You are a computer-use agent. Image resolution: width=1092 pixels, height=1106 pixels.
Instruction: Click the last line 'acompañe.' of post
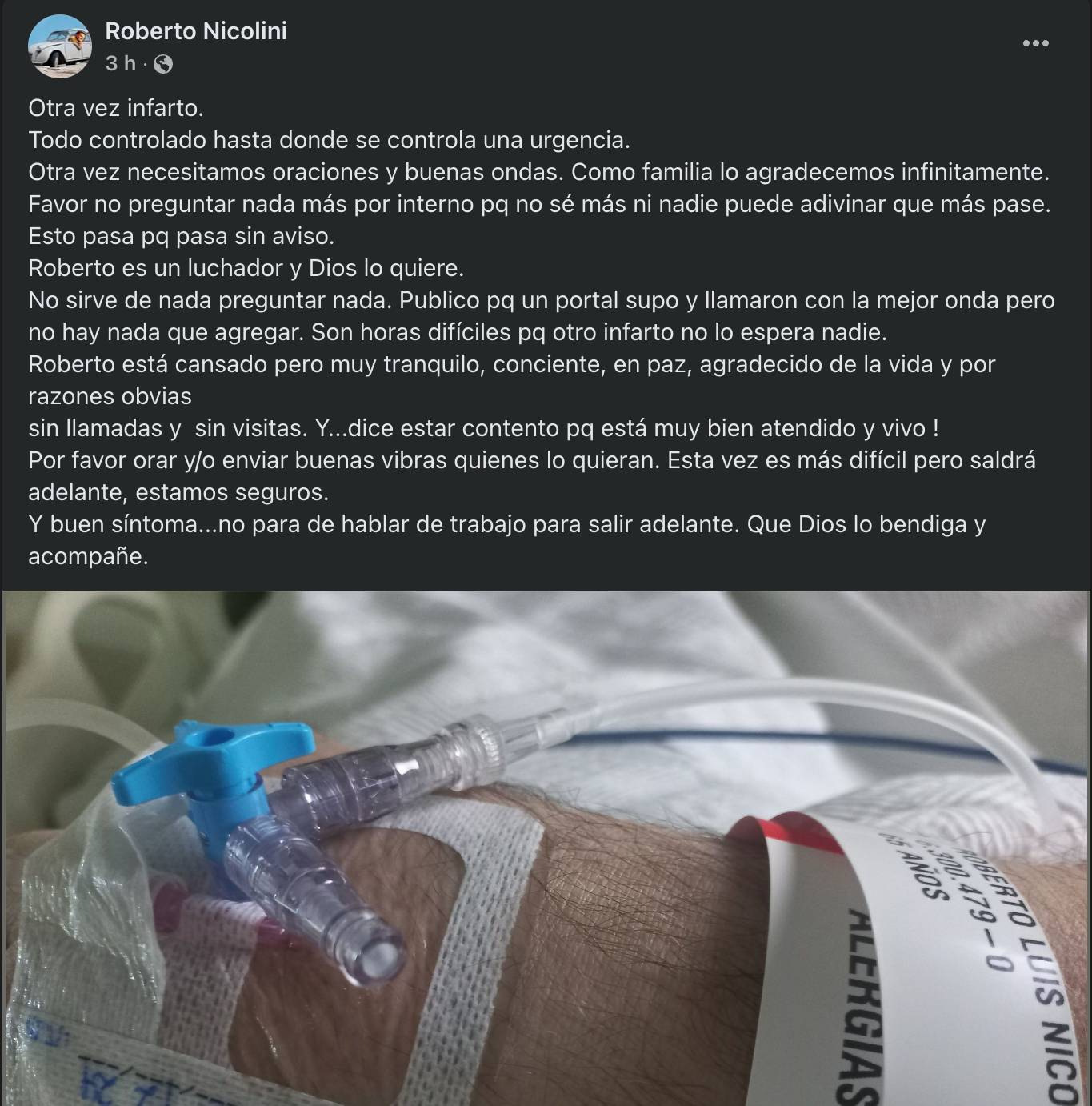click(88, 556)
